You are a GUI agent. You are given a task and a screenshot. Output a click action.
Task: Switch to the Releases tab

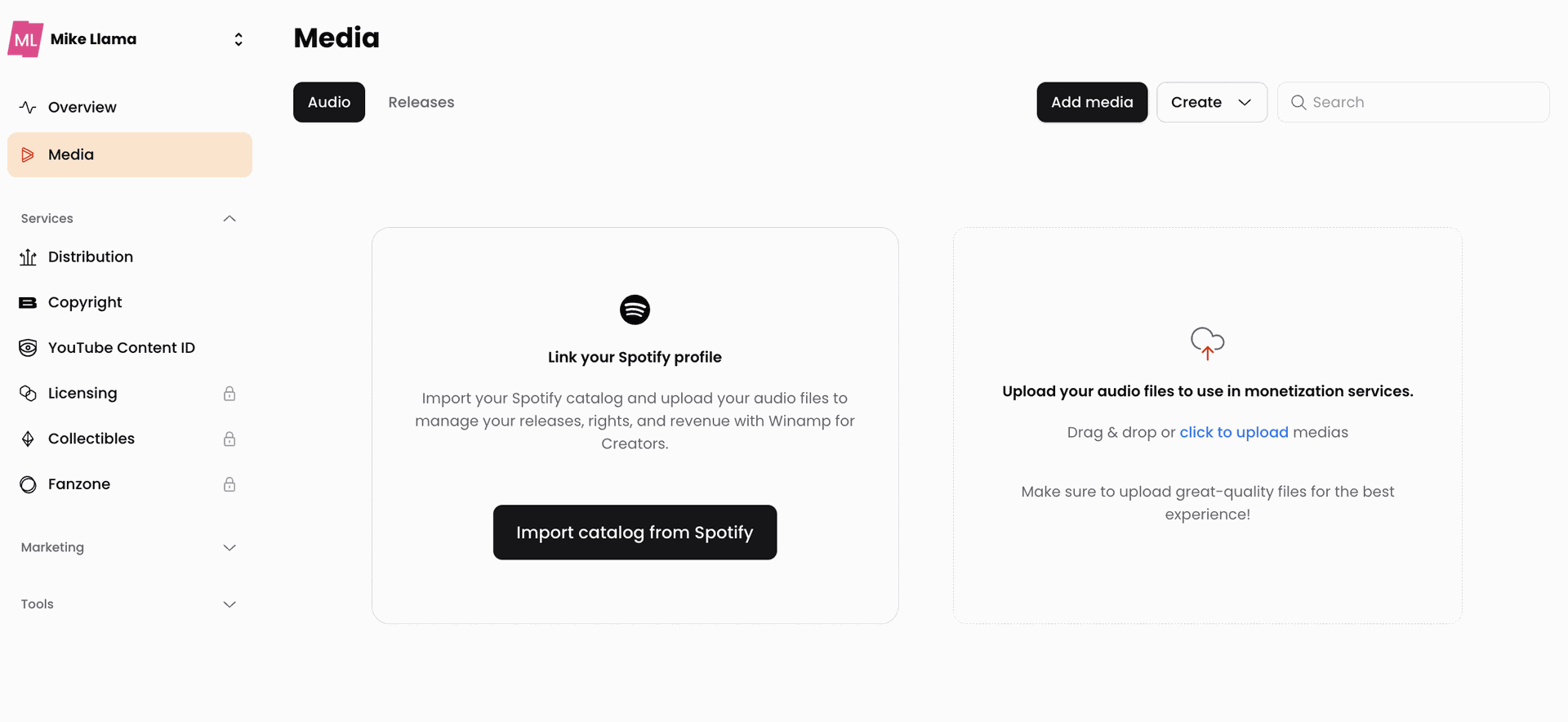pyautogui.click(x=421, y=102)
